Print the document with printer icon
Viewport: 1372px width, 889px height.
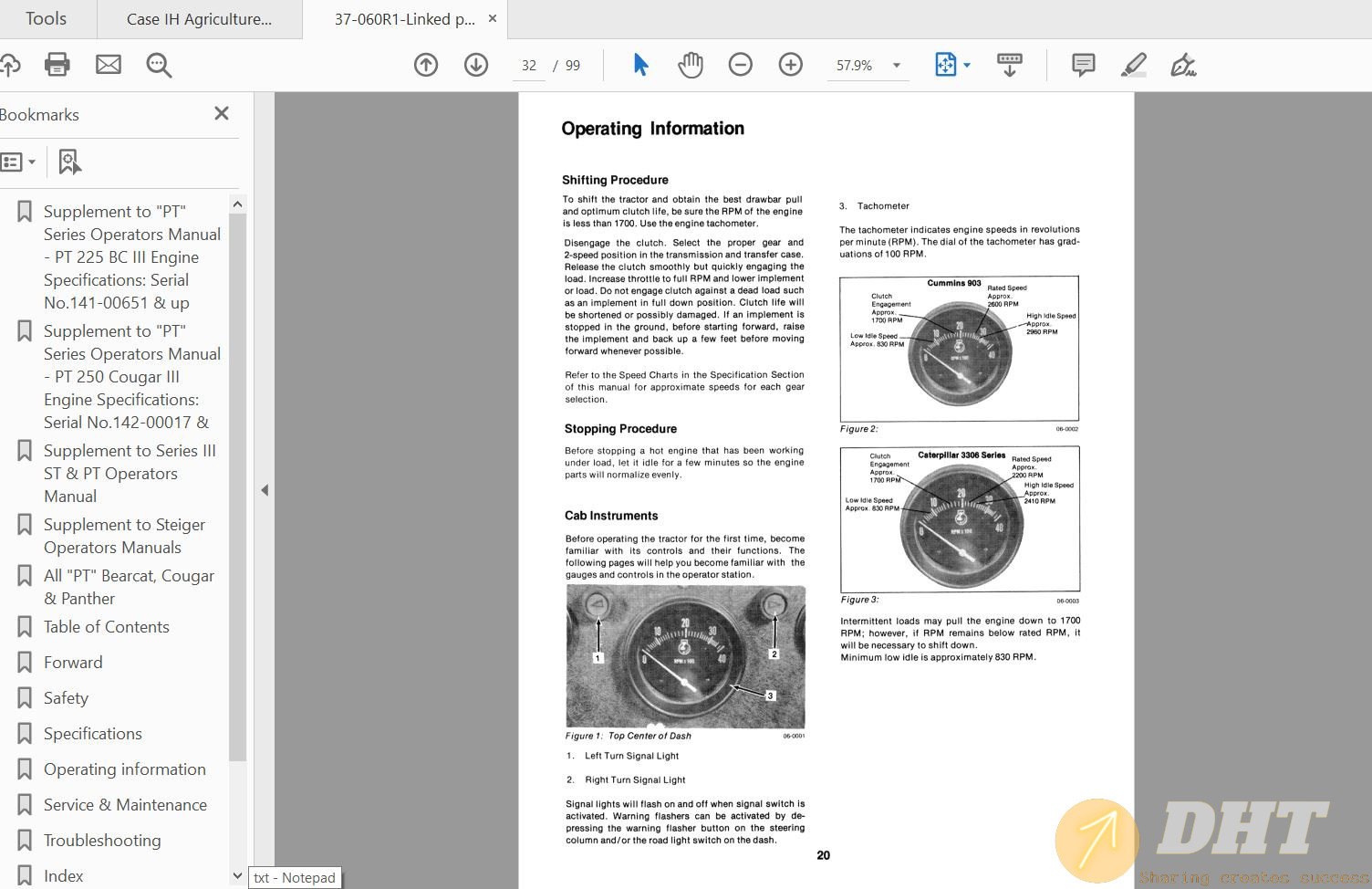pyautogui.click(x=57, y=65)
